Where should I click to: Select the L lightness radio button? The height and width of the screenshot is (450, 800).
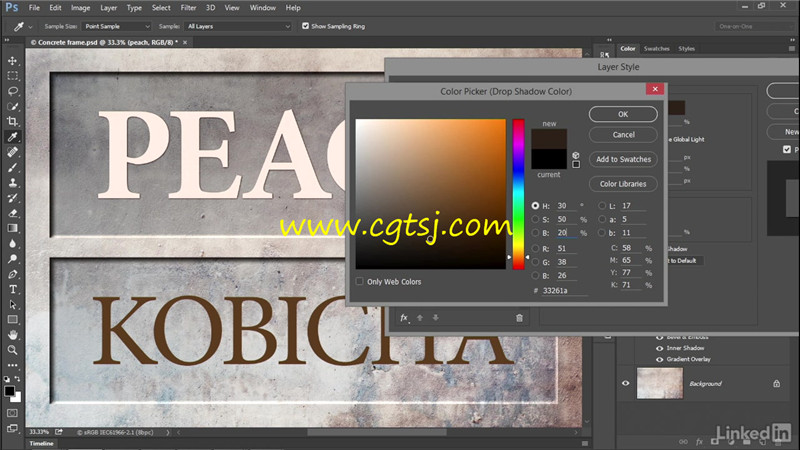(x=602, y=206)
